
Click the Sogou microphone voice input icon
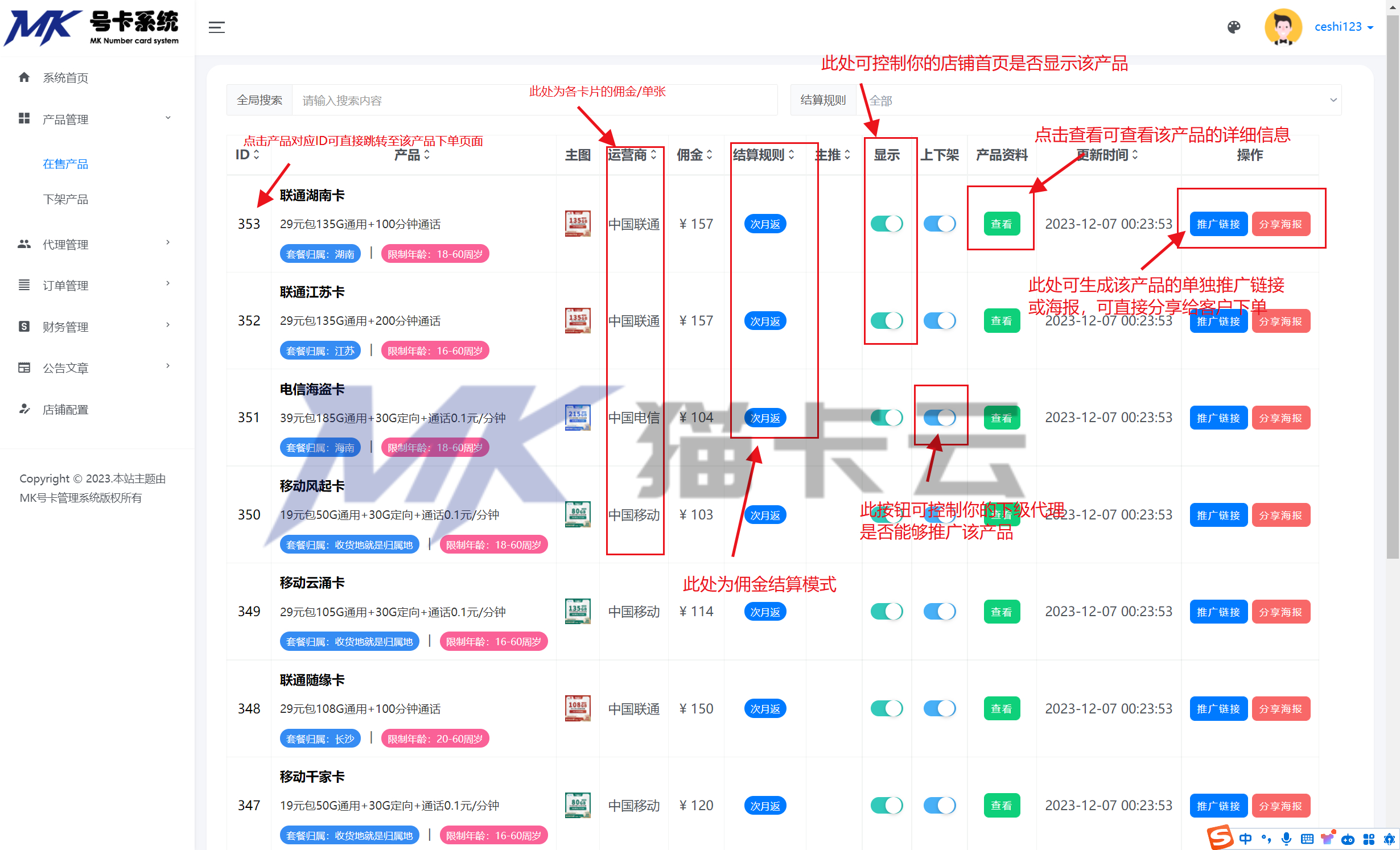pos(1286,839)
